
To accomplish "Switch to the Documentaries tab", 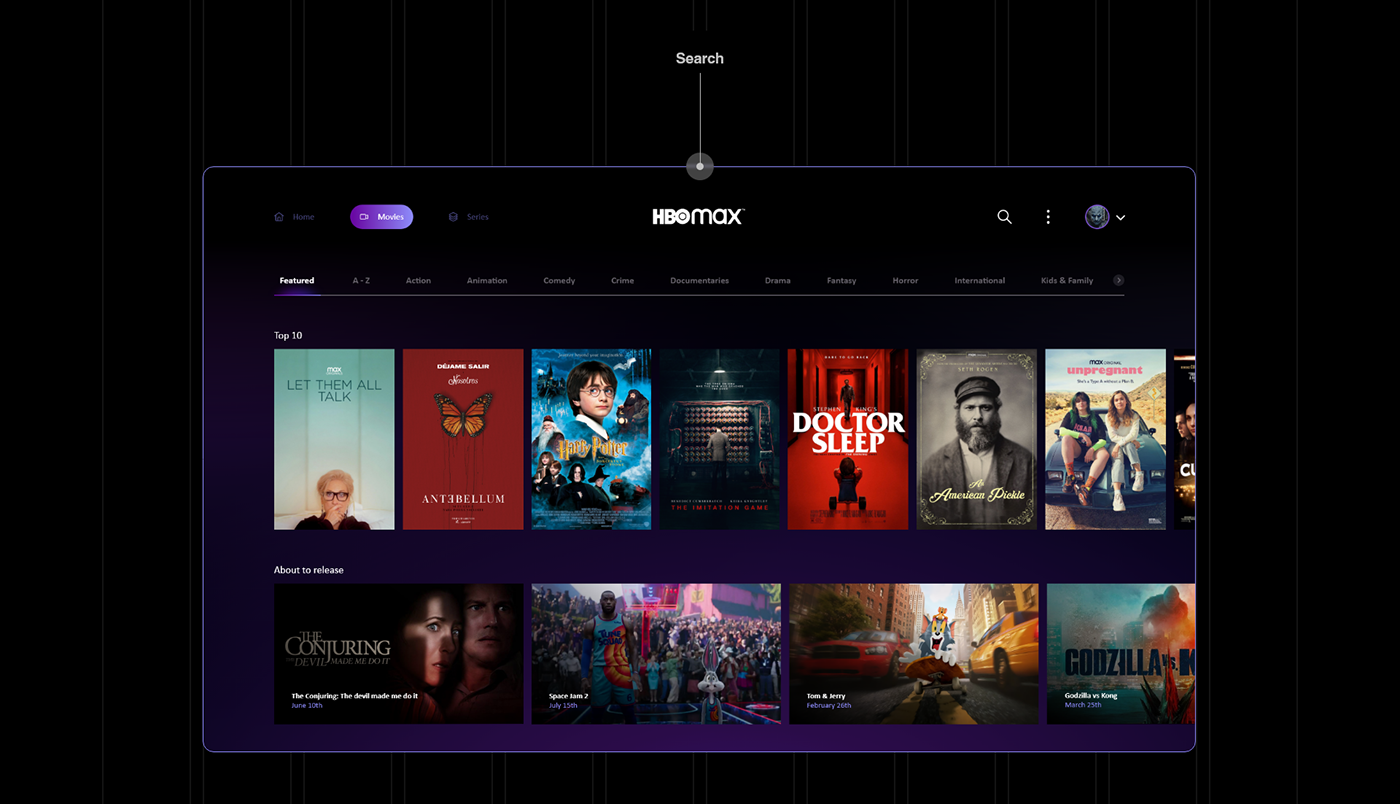I will 699,281.
